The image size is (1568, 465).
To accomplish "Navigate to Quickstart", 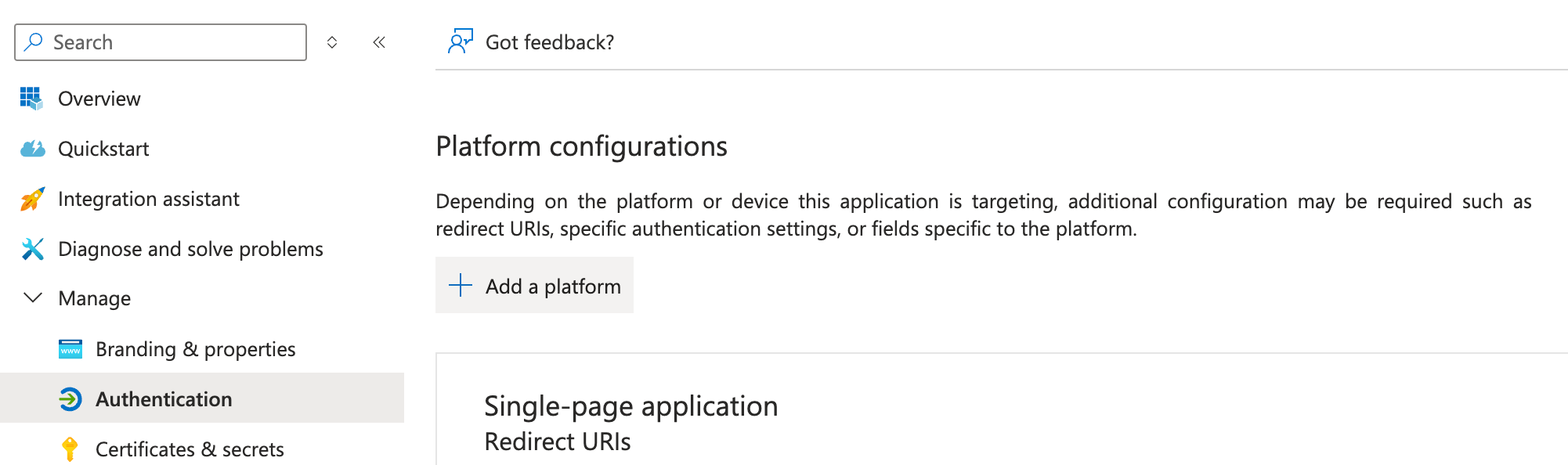I will tap(103, 148).
